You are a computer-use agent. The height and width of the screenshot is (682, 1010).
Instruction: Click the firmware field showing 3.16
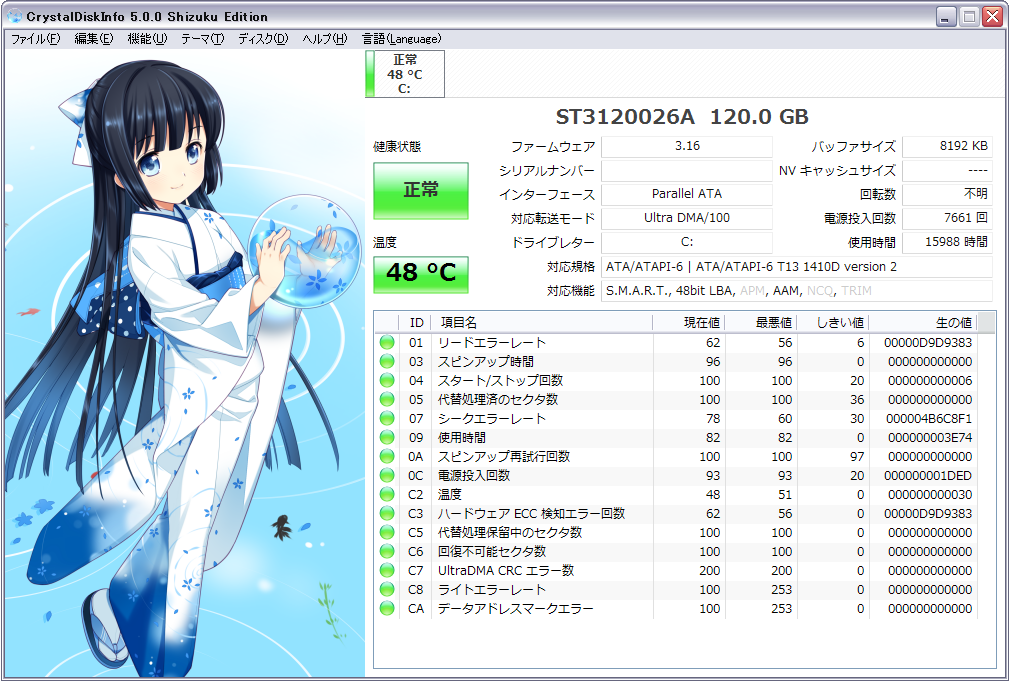click(687, 146)
